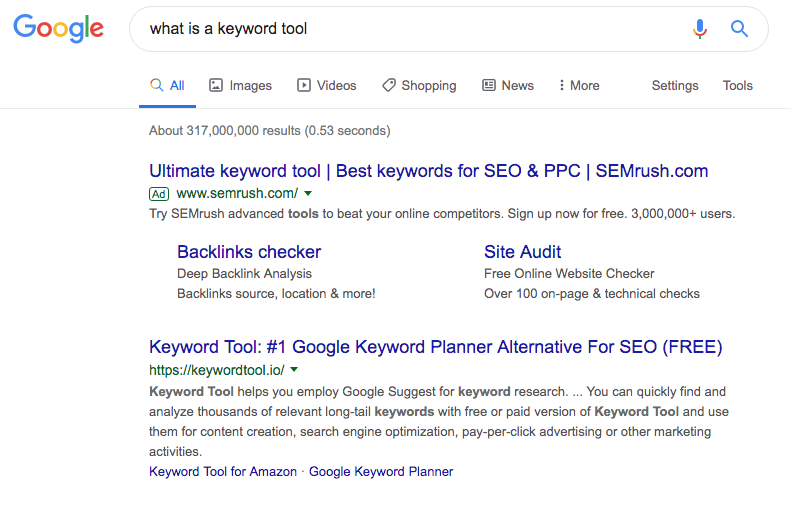The image size is (791, 505).
Task: Open Keyword Tool for Amazon link
Action: (223, 472)
